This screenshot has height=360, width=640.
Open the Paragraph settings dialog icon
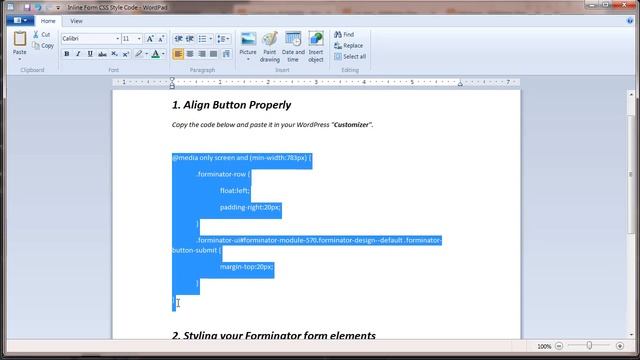point(226,54)
